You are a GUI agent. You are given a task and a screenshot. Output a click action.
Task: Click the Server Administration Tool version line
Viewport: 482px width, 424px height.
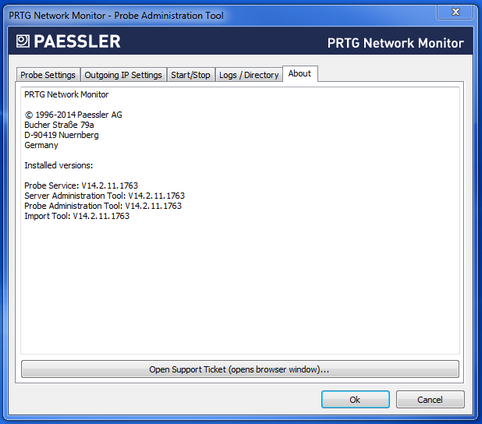click(104, 196)
